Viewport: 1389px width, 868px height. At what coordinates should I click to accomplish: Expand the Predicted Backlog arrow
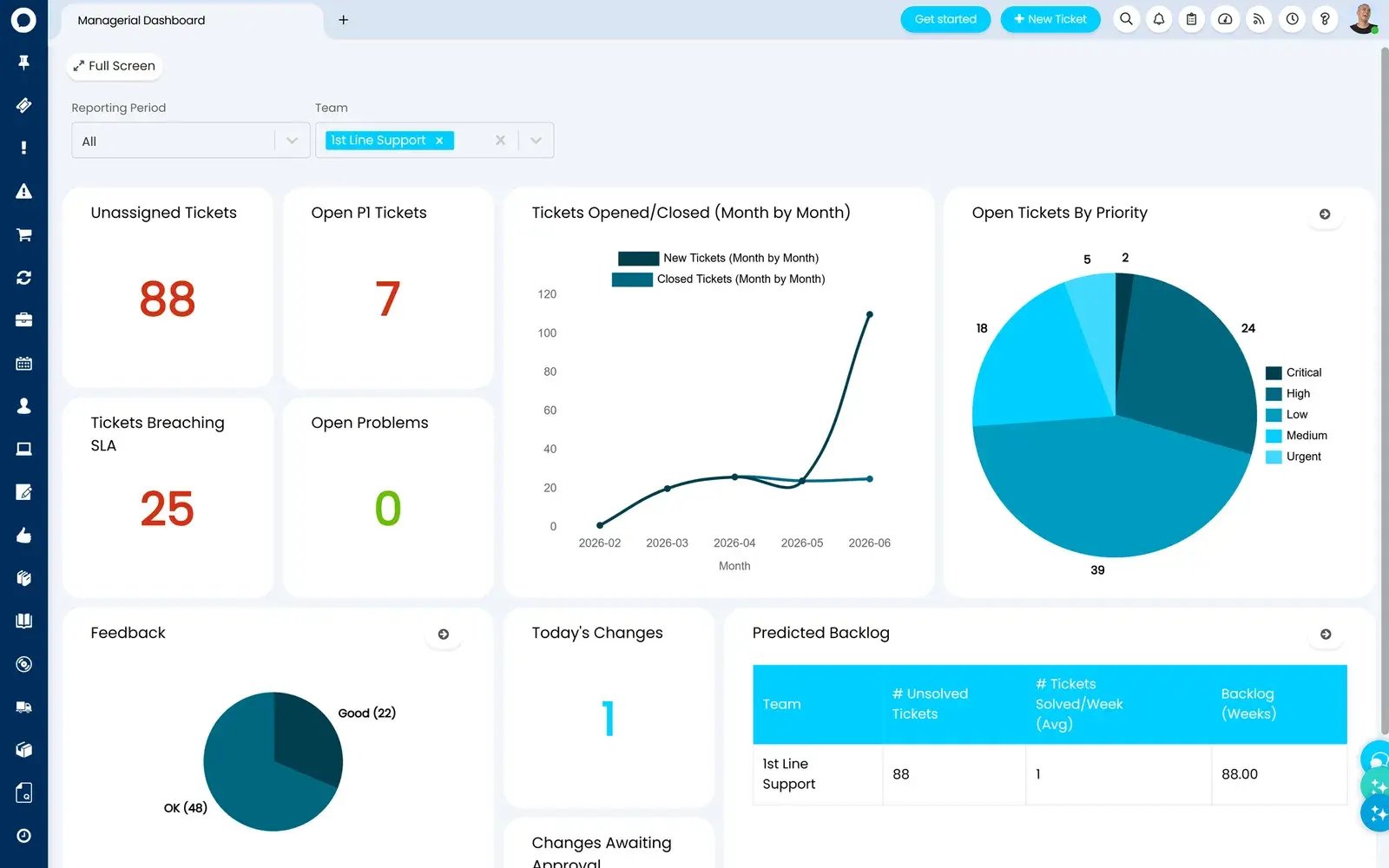click(1326, 635)
